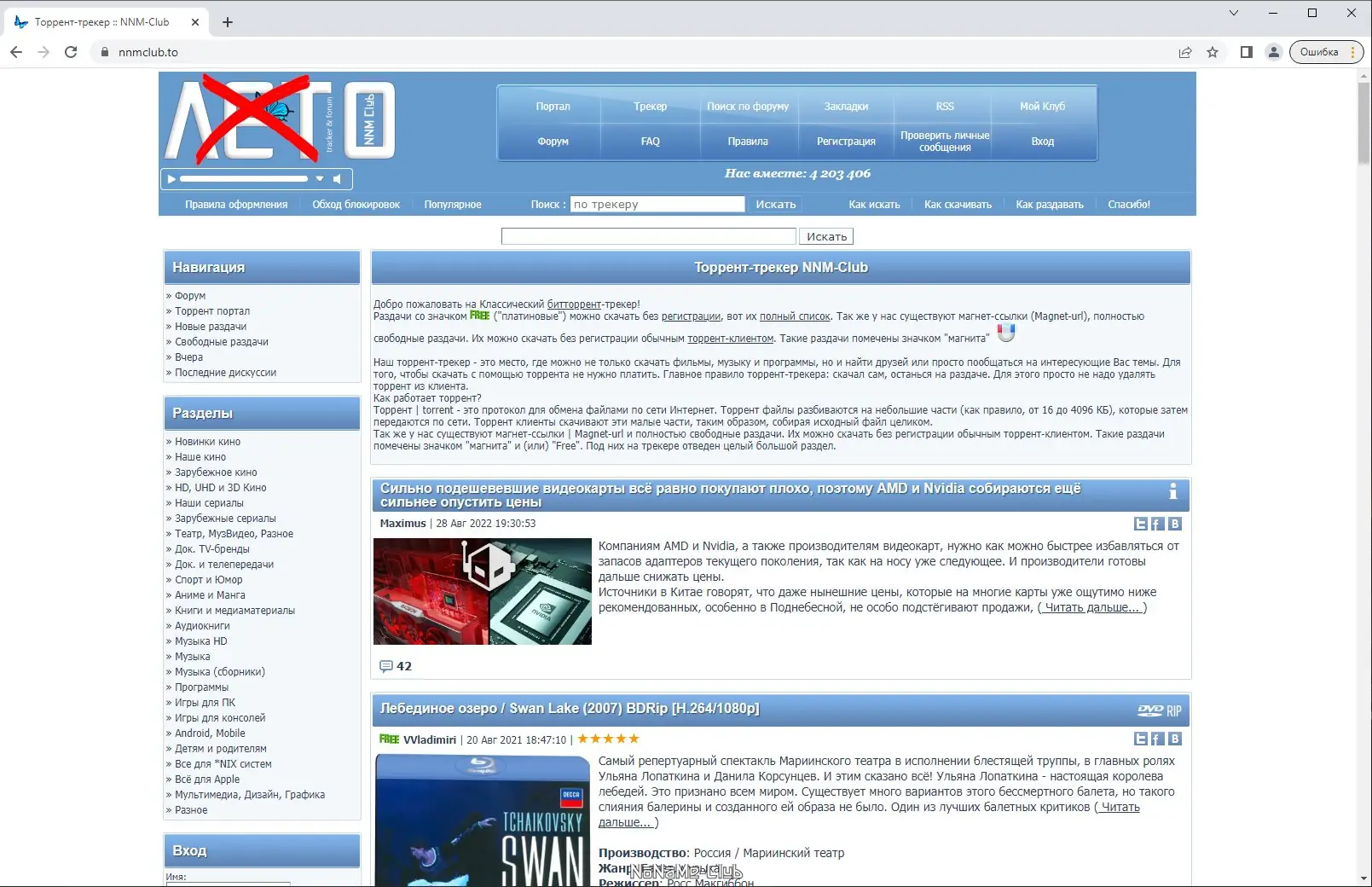Open the browser profile menu

click(x=1274, y=52)
